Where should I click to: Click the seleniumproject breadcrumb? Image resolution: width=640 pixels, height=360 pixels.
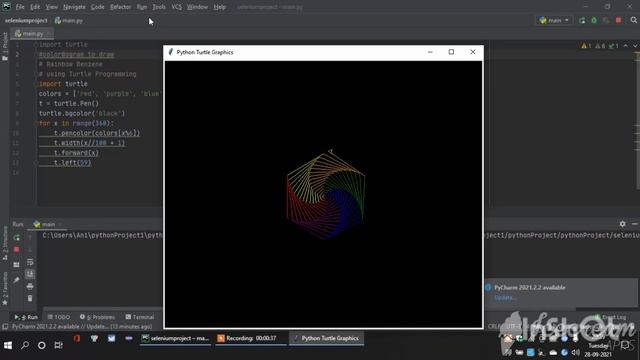pos(26,20)
